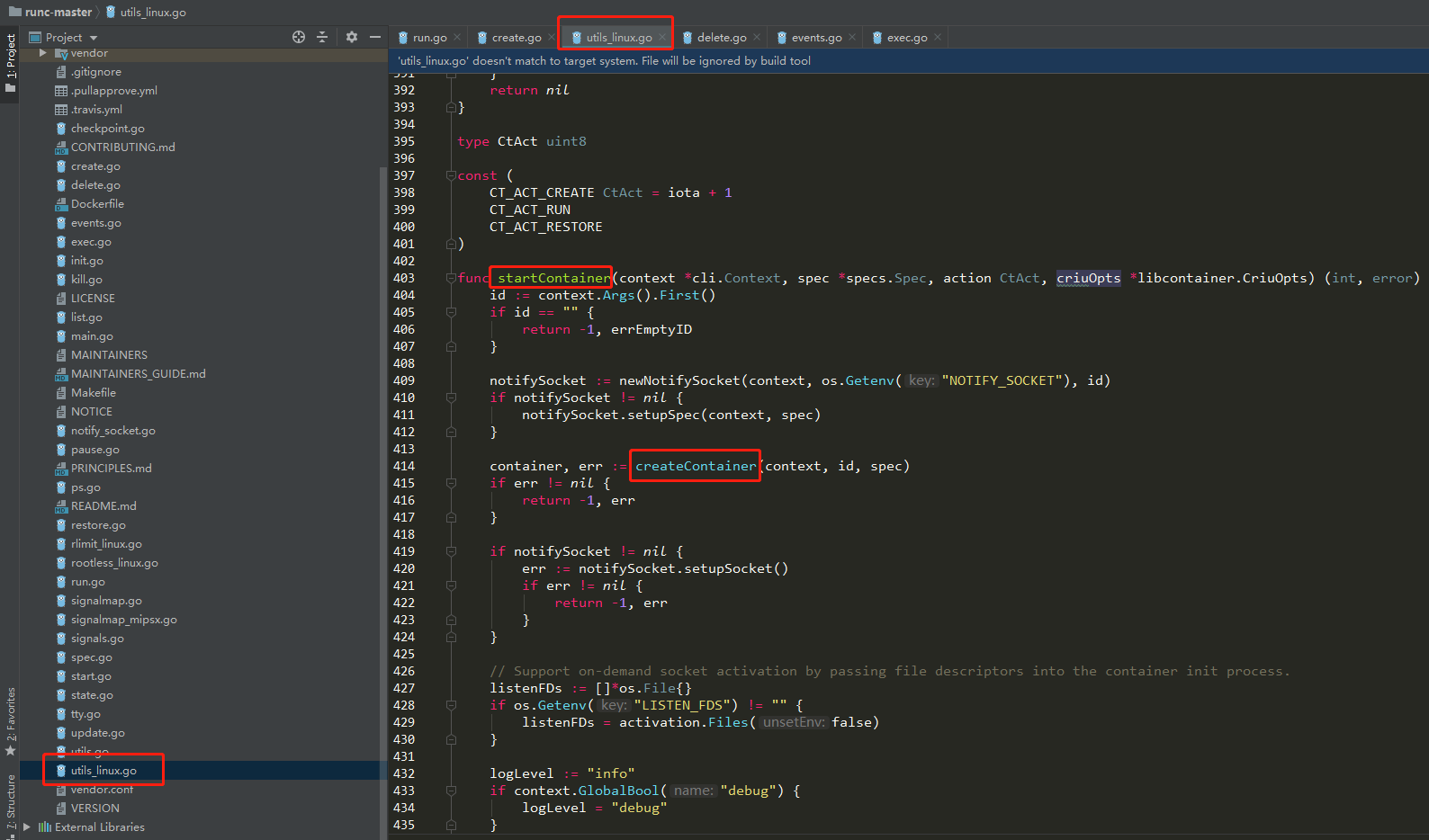Switch to the events.go editor tab
1429x840 pixels.
point(816,38)
